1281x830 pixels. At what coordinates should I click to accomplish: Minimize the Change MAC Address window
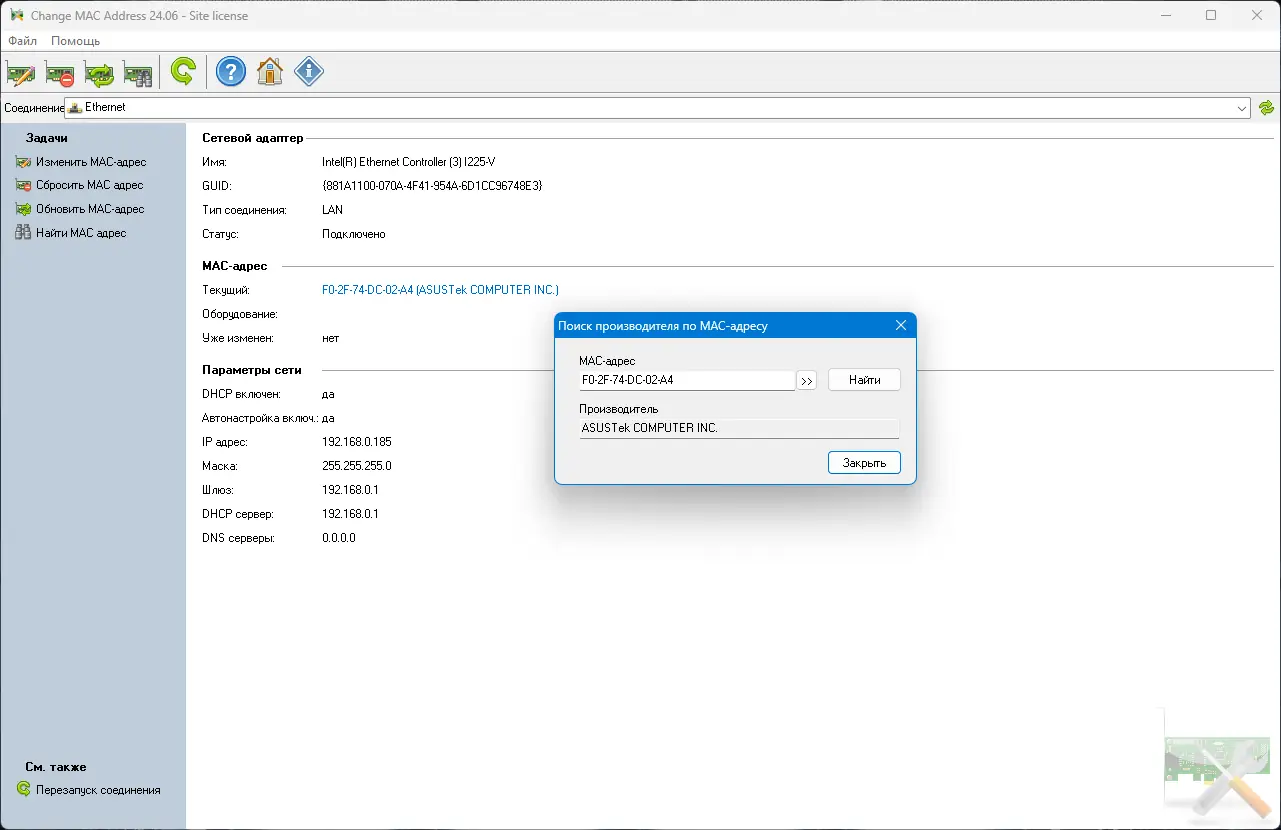pyautogui.click(x=1166, y=15)
